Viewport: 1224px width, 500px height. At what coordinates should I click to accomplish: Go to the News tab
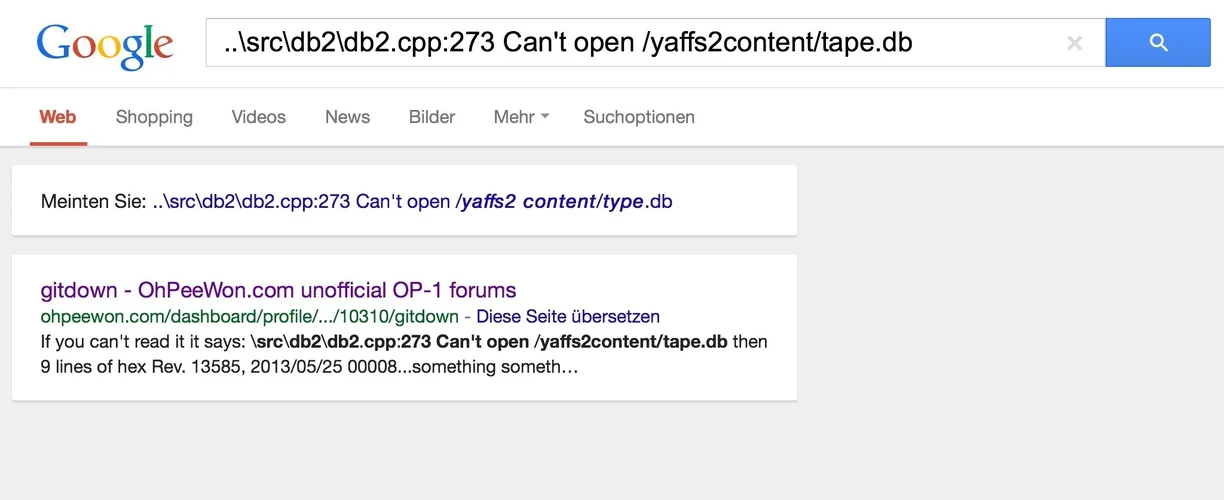tap(347, 117)
